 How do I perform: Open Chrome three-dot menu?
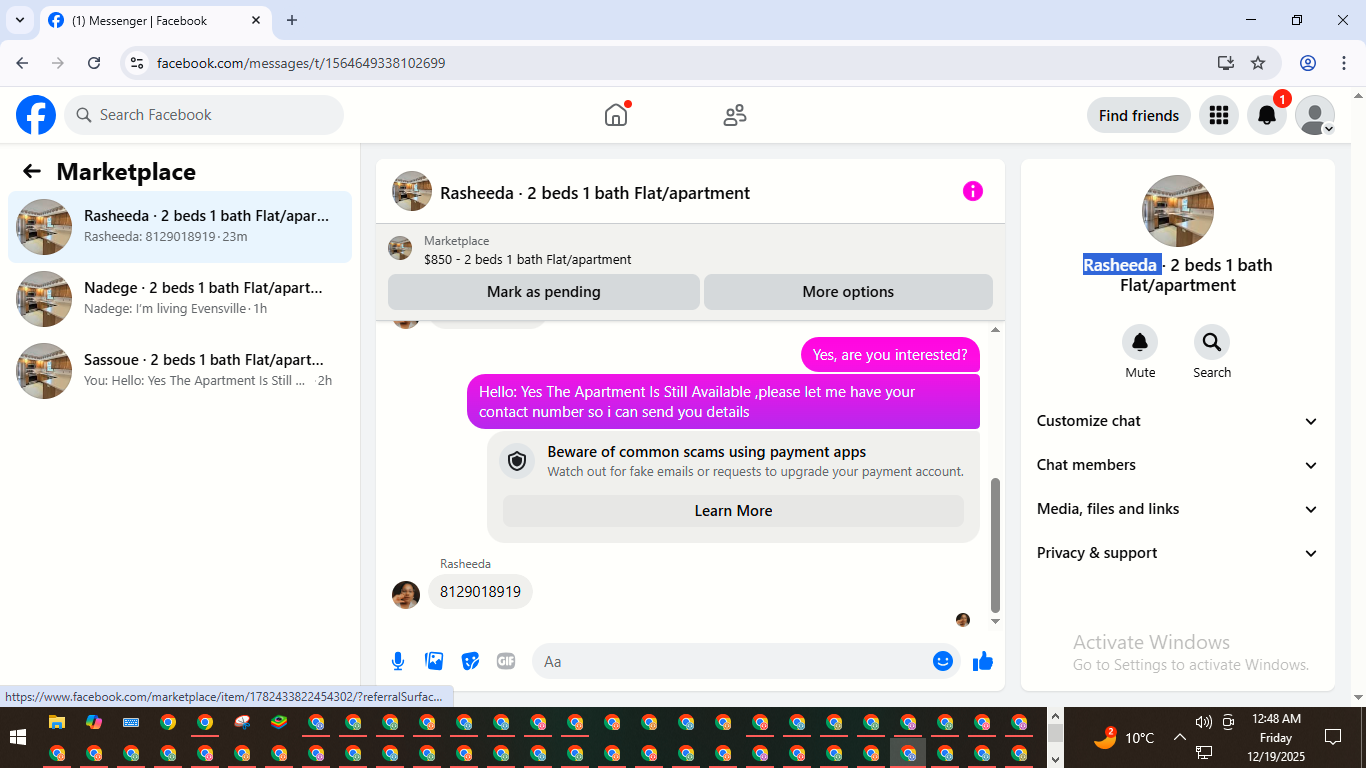pos(1343,63)
